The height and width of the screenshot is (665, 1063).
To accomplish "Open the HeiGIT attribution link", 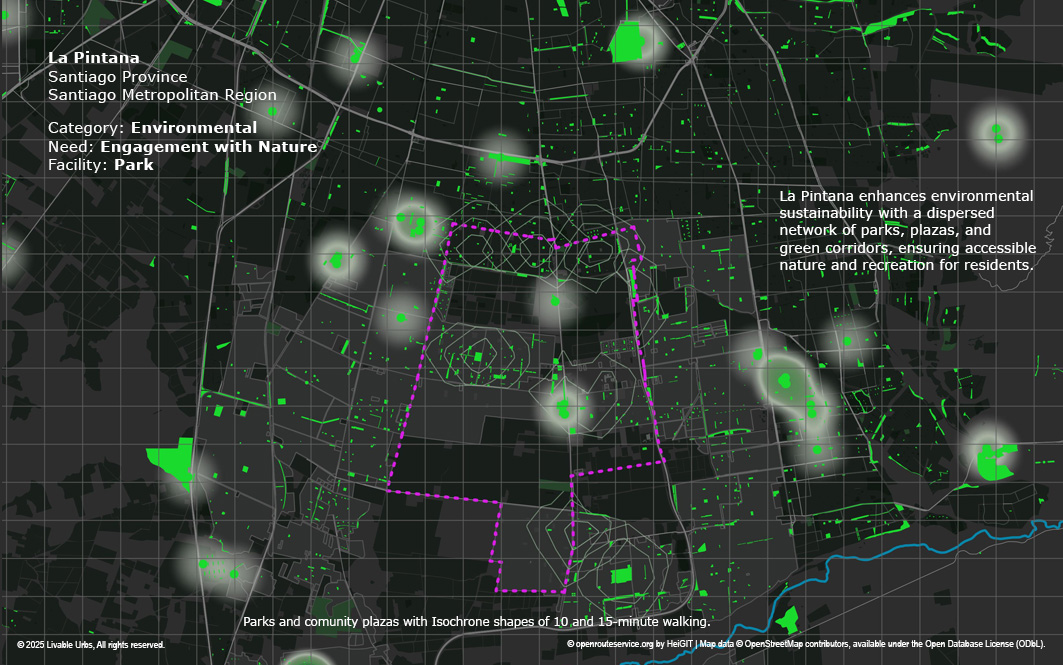I will pyautogui.click(x=680, y=645).
